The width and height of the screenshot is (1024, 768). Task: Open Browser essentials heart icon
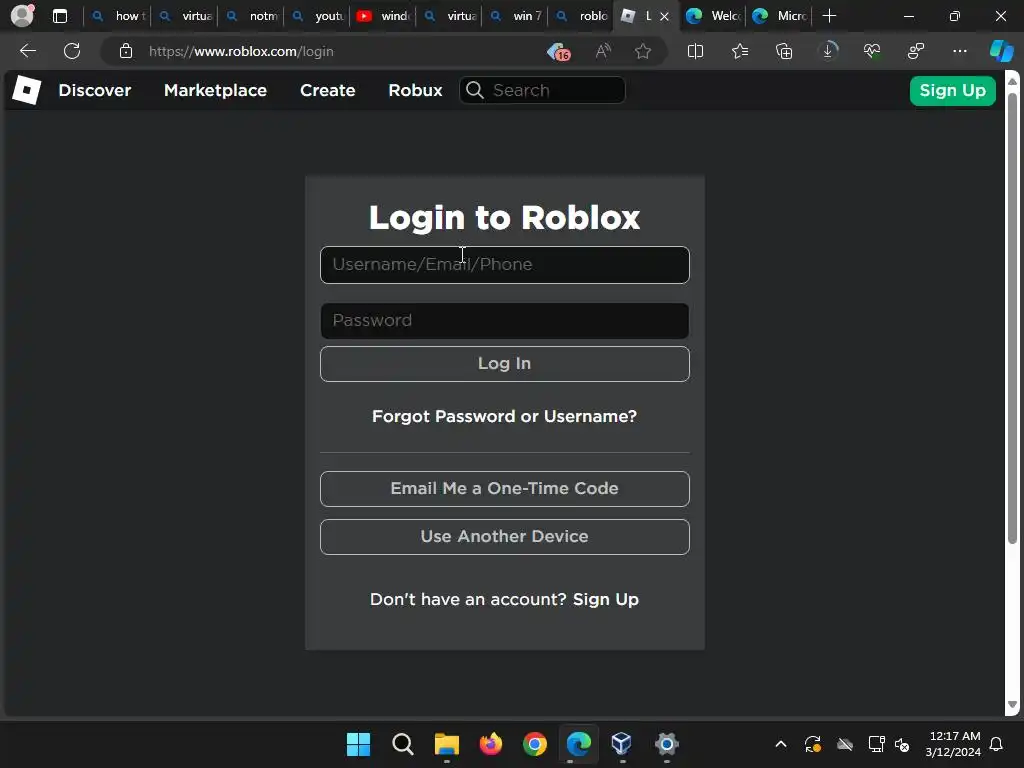click(x=872, y=51)
